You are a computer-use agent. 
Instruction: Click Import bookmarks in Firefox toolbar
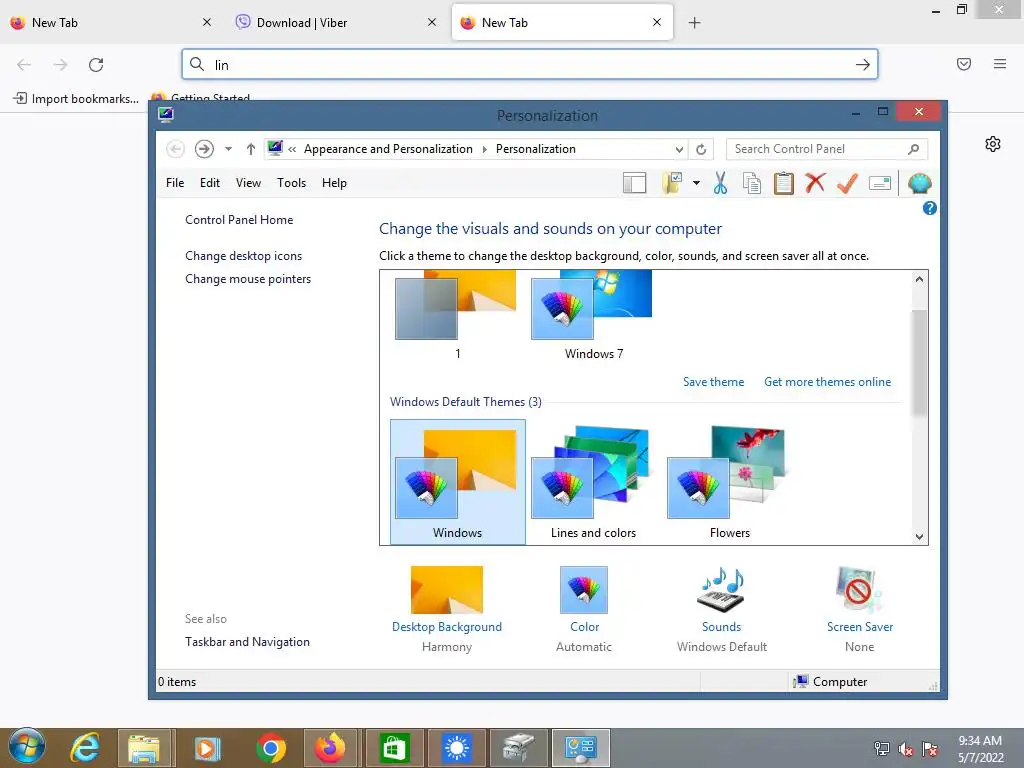click(x=76, y=99)
